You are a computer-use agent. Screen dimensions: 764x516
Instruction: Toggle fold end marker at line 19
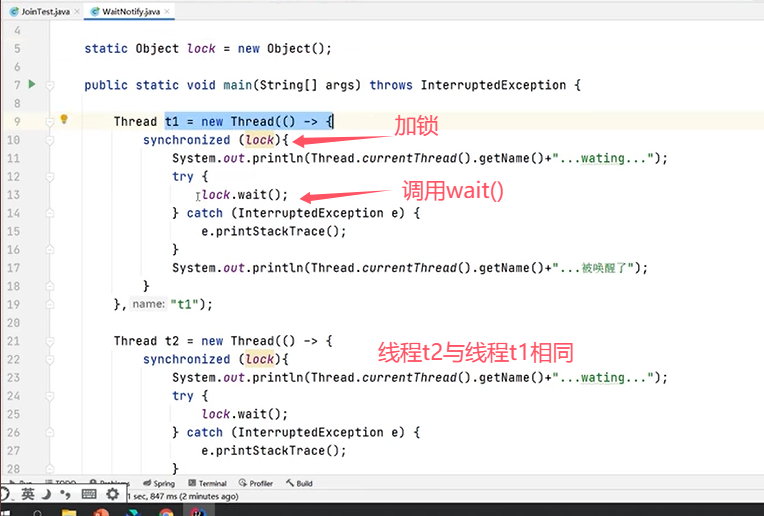pos(50,305)
